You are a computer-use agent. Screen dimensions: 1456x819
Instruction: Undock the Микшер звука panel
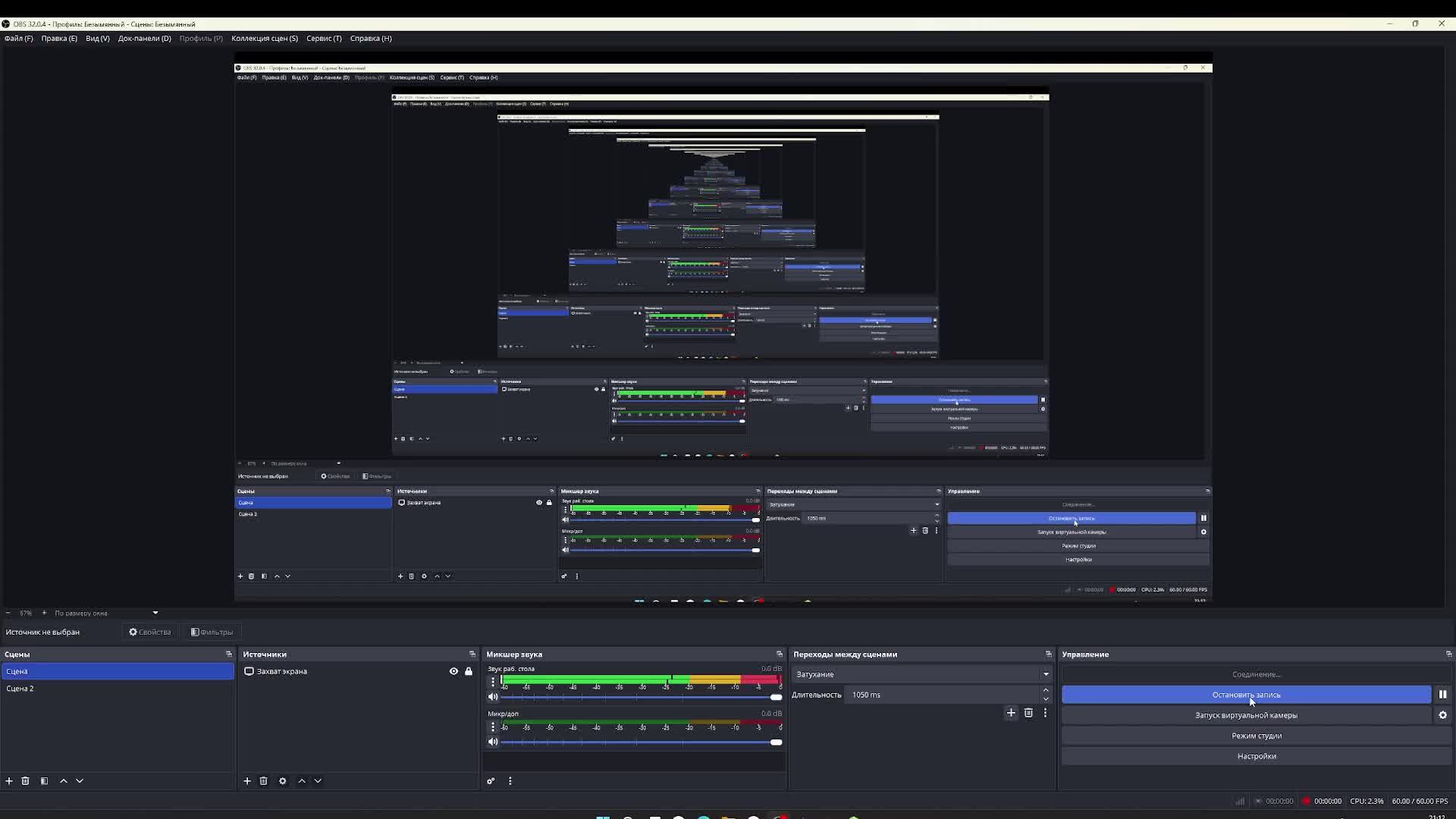coord(779,654)
